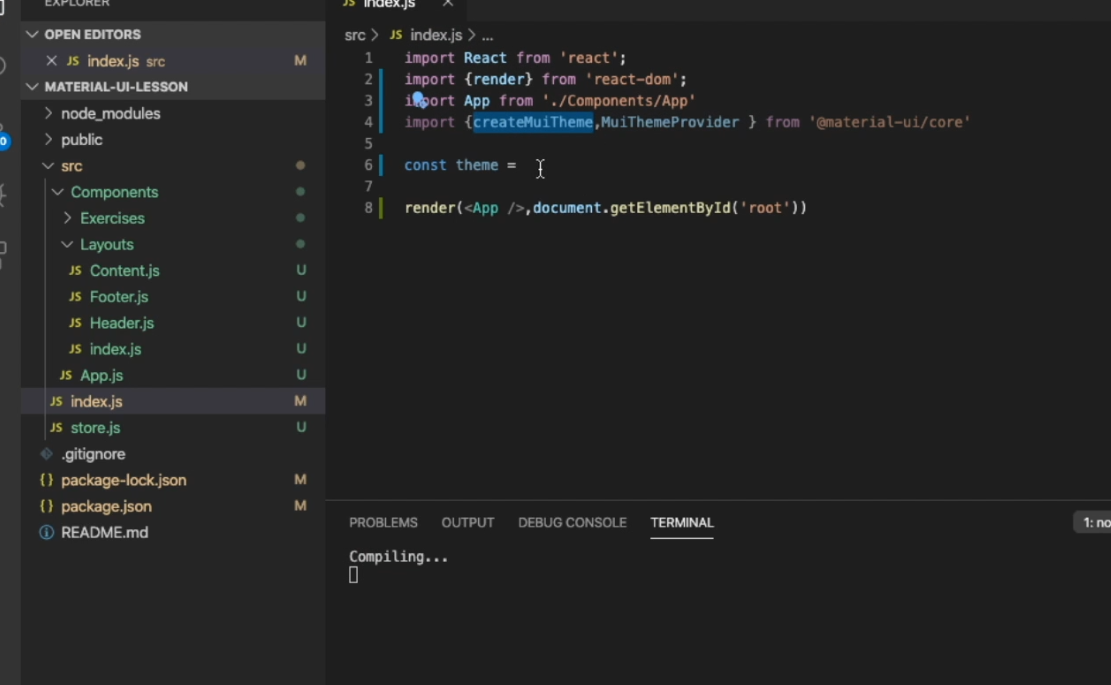Open the Search icon in the activity bar
Image resolution: width=1111 pixels, height=685 pixels.
pos(5,65)
